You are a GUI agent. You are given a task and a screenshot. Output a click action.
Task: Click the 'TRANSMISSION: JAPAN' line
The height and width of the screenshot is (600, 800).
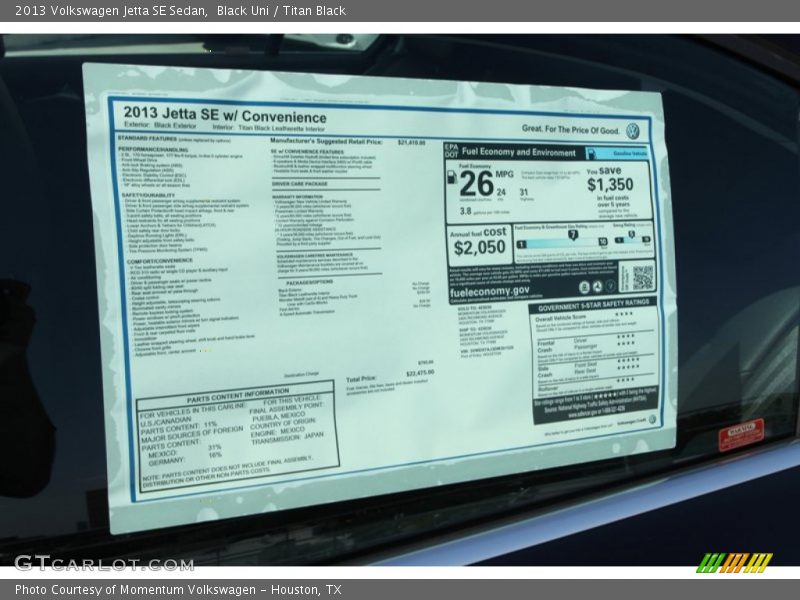pos(287,438)
